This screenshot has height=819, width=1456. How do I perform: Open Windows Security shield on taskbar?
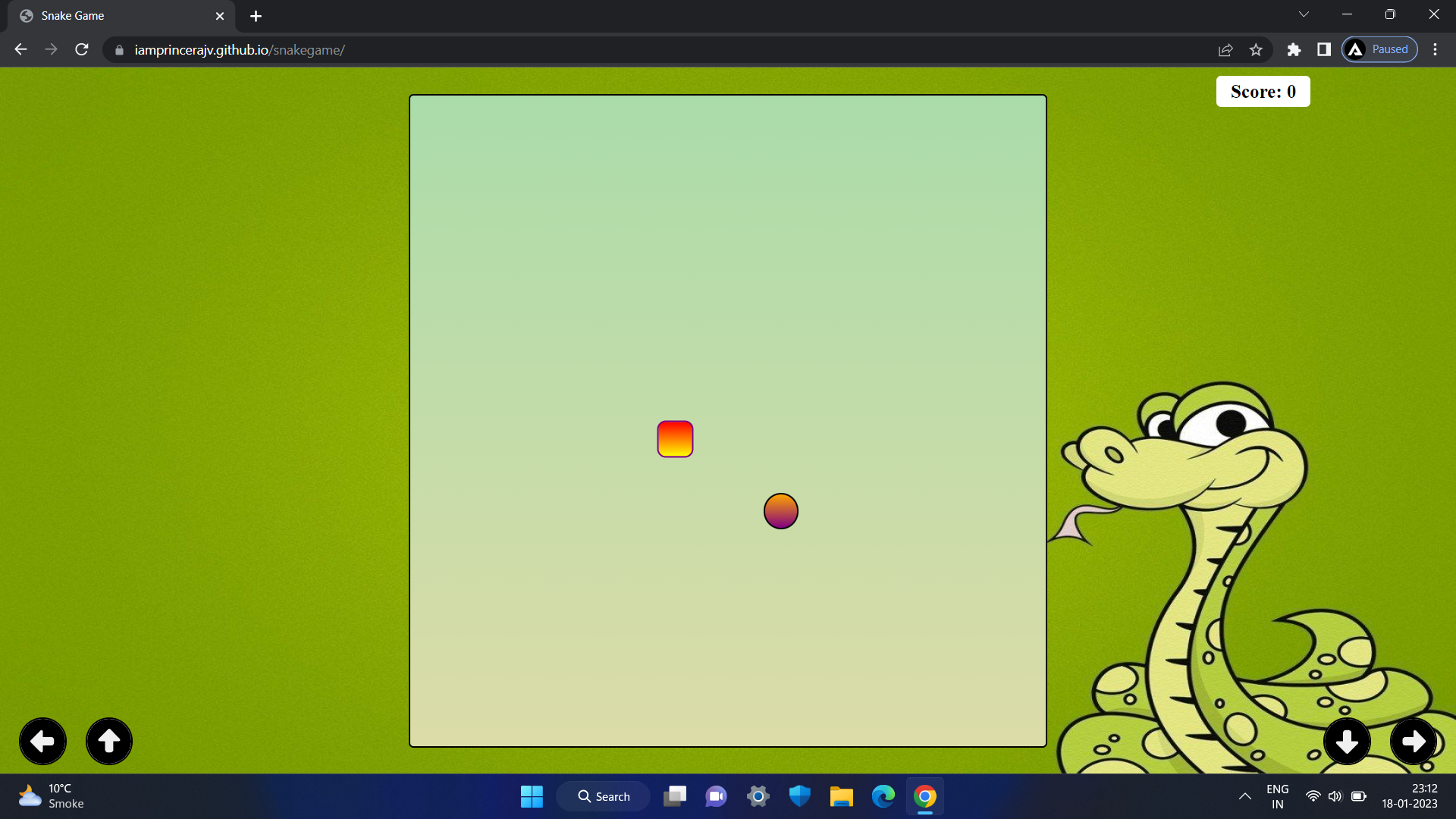click(x=799, y=796)
